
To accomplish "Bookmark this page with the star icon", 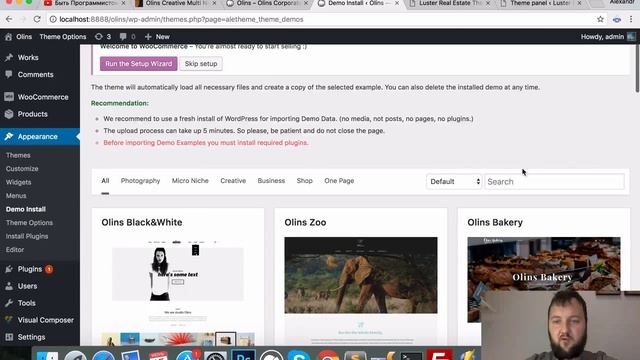I will (x=600, y=19).
